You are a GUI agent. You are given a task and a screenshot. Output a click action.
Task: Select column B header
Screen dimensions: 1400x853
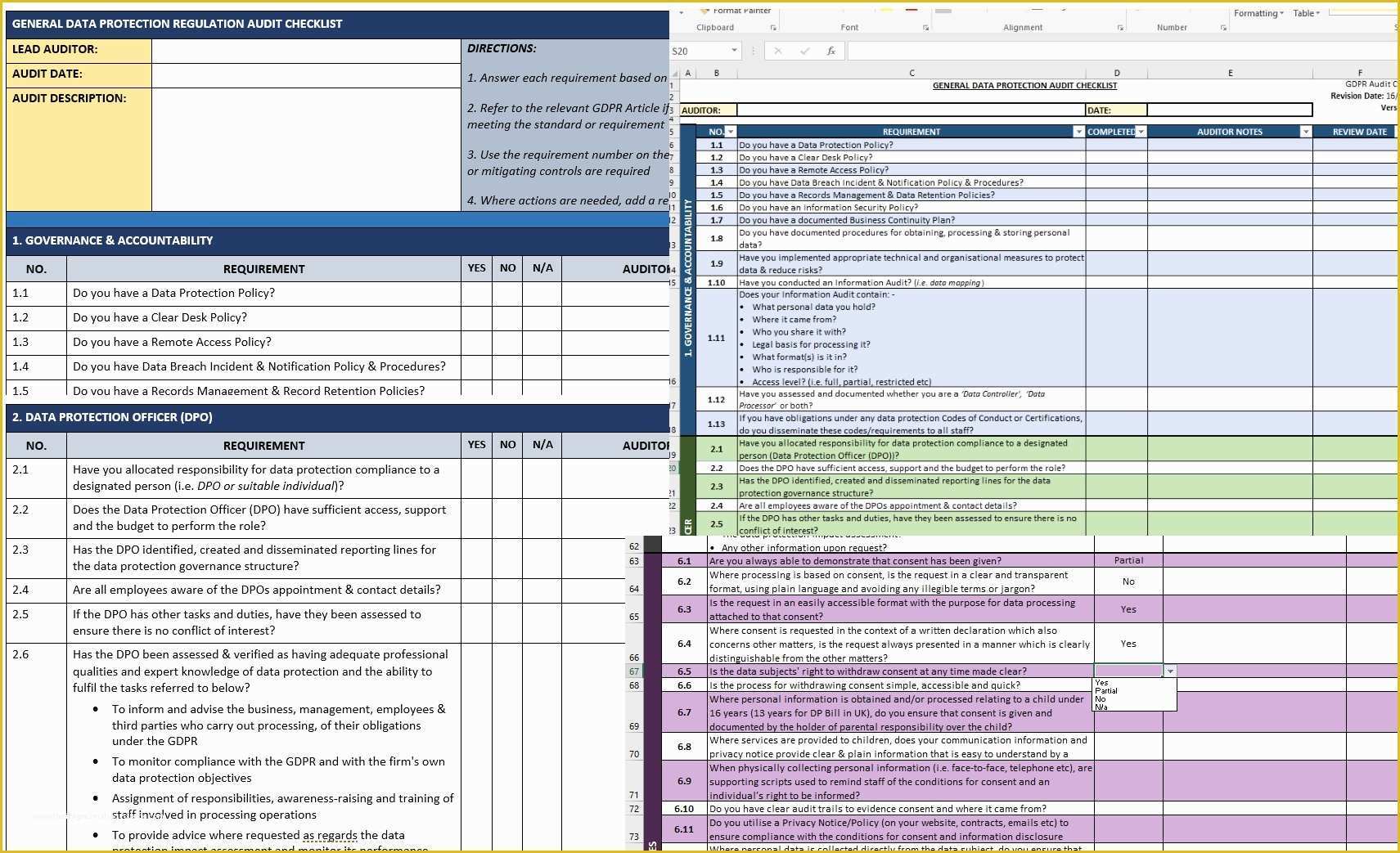click(717, 73)
